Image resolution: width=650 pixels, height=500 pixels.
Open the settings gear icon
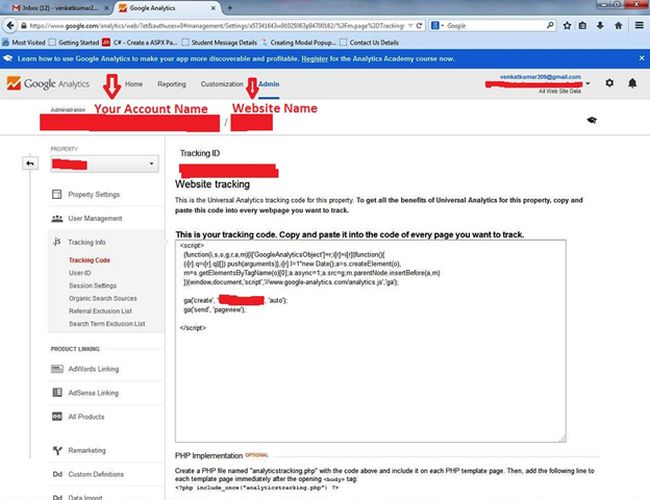[x=609, y=83]
